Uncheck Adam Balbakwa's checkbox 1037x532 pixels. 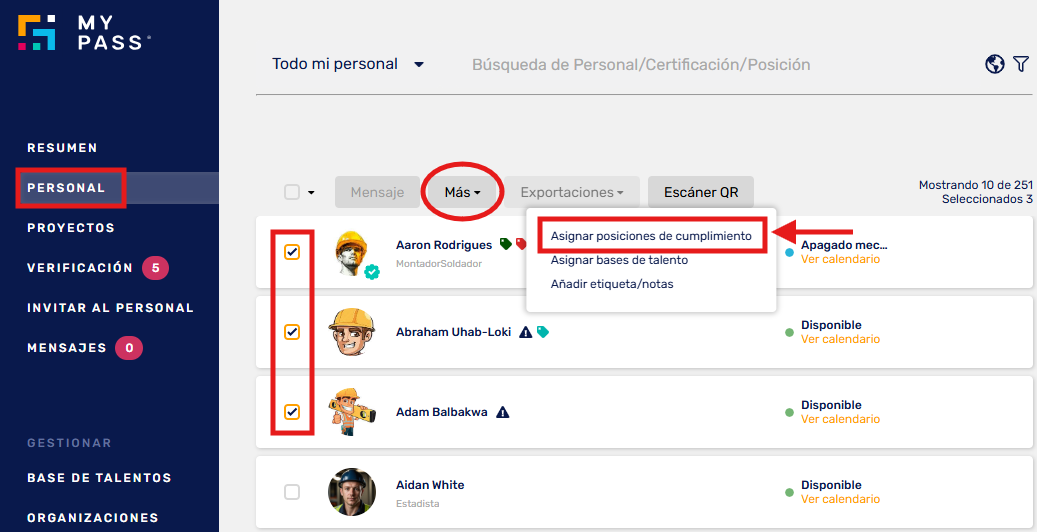tap(292, 412)
